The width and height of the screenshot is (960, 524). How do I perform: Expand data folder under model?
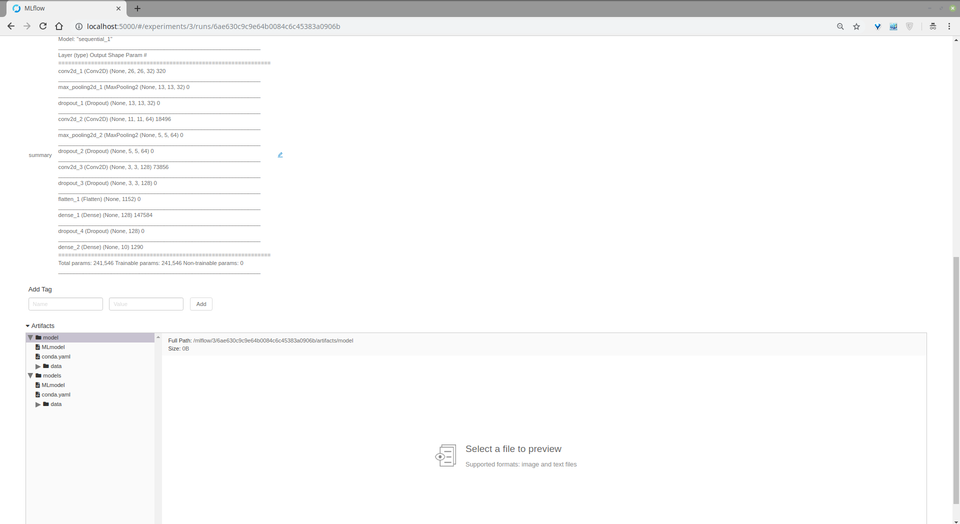[38, 366]
